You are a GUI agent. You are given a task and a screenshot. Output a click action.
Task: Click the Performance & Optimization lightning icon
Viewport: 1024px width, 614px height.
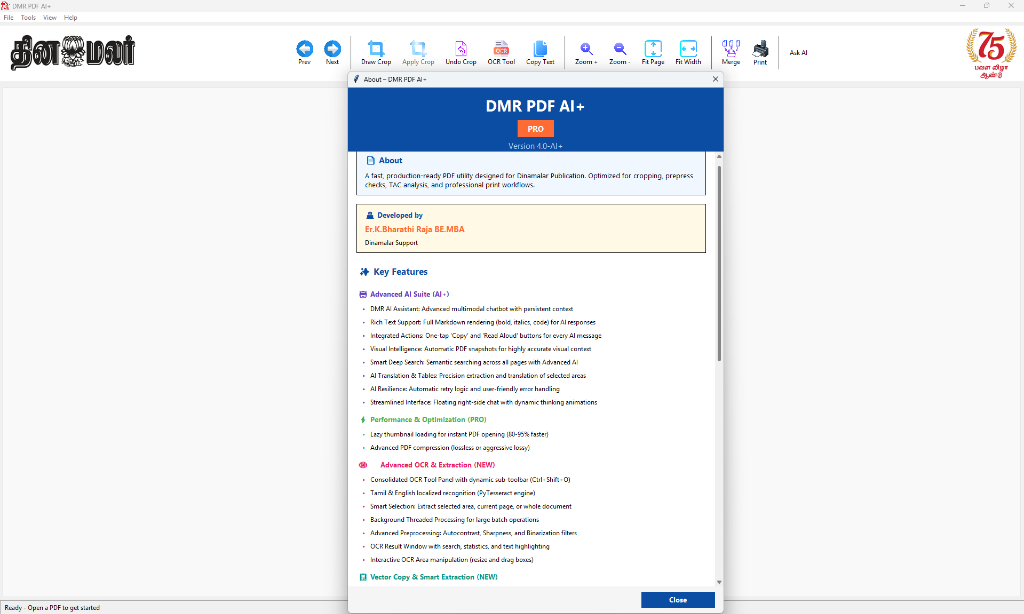click(x=363, y=420)
